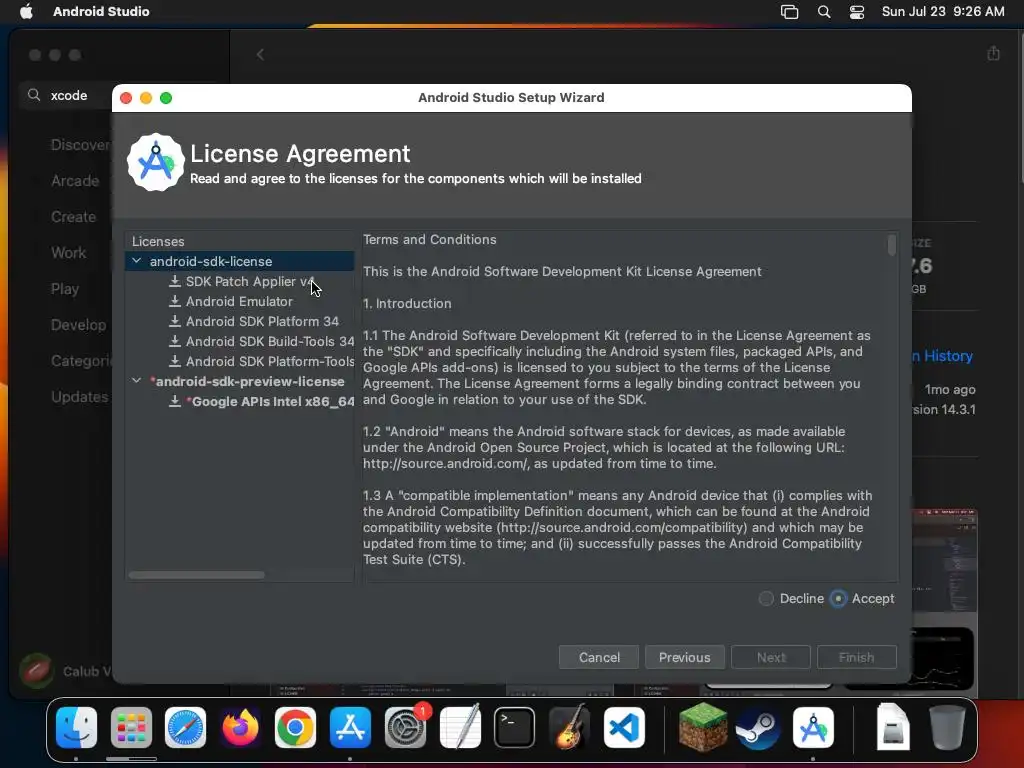Go back in the App Store window
This screenshot has height=768, width=1024.
coord(261,55)
